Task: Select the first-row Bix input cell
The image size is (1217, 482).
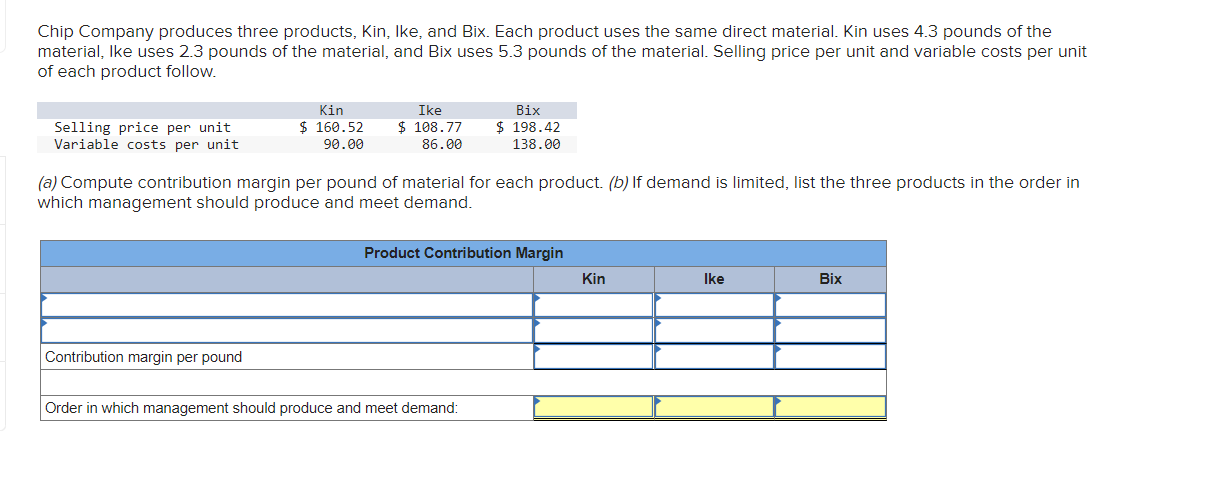Action: [x=830, y=305]
